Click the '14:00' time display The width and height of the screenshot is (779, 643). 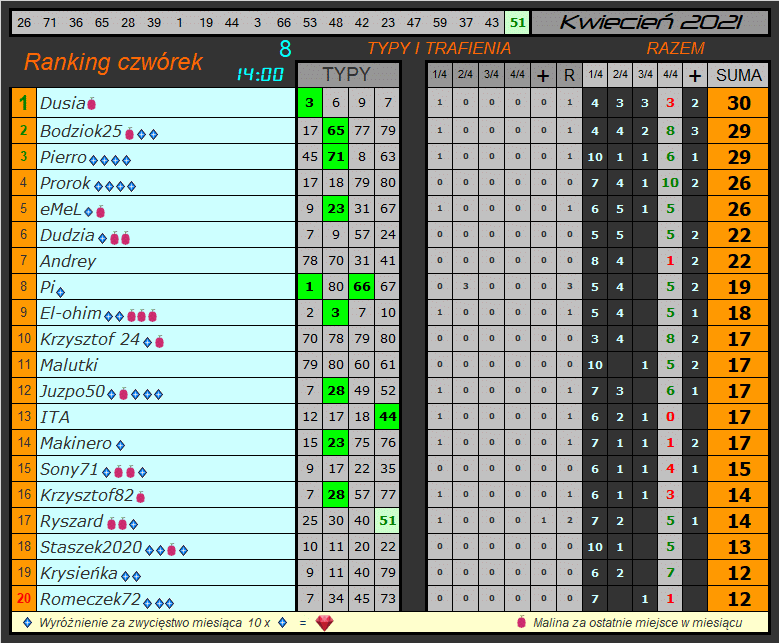click(x=260, y=75)
